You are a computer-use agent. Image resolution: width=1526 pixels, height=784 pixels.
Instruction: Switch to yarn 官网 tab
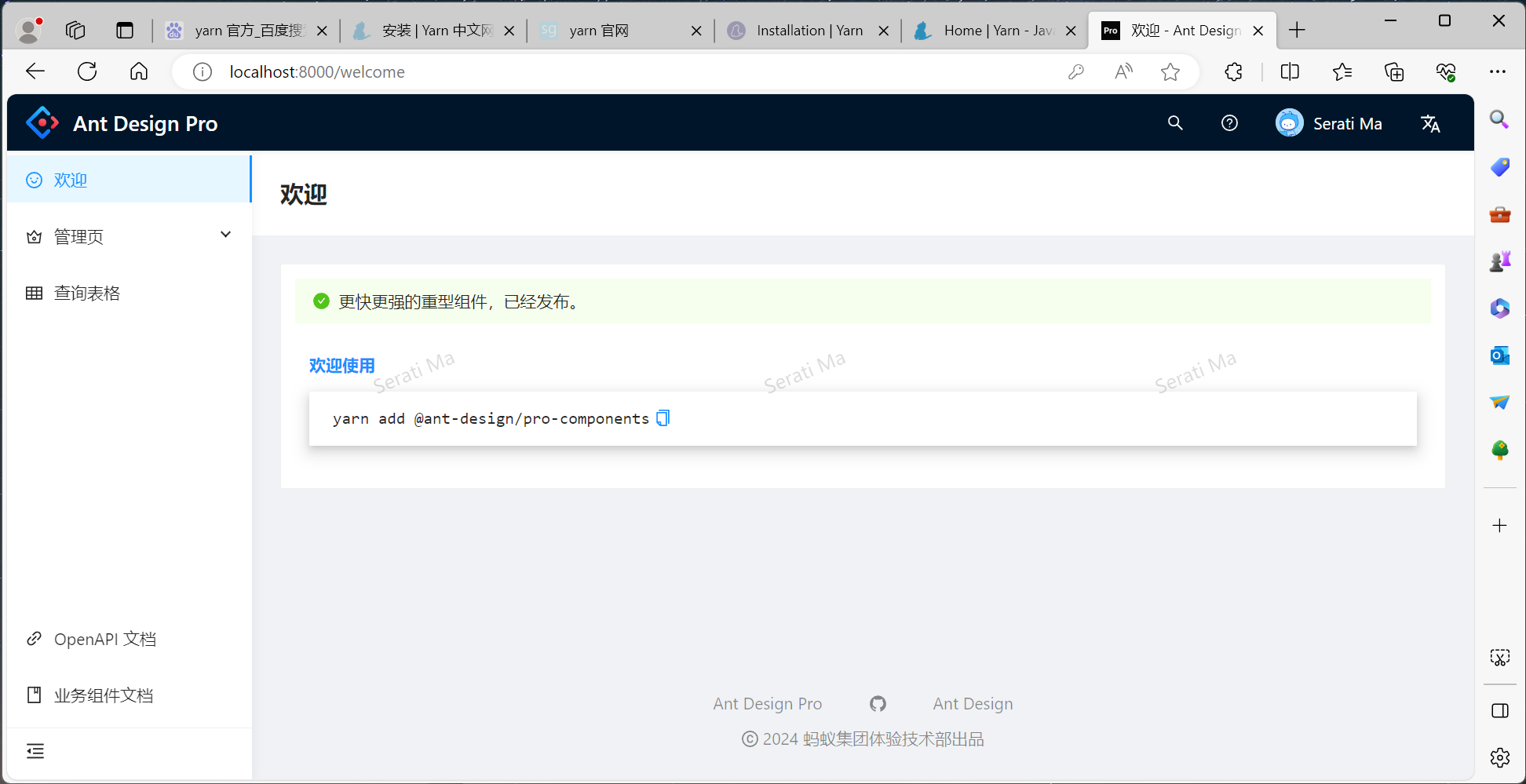(x=619, y=31)
